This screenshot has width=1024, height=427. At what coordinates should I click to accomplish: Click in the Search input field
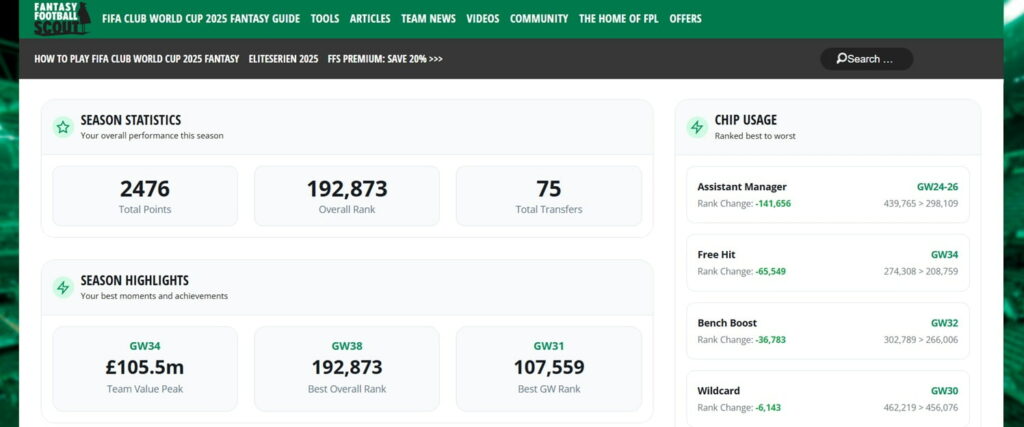point(867,59)
